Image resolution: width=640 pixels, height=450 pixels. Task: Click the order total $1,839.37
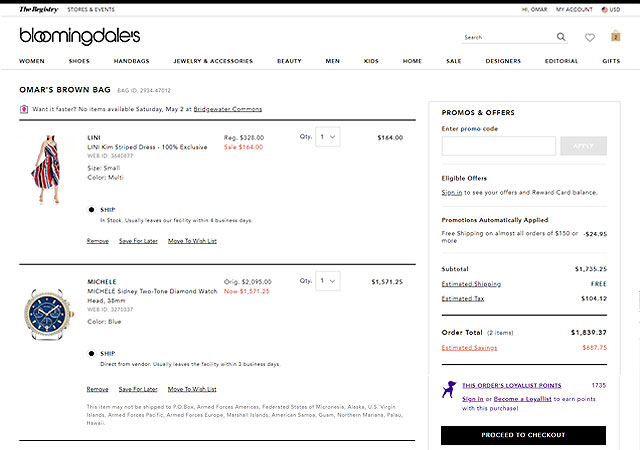[x=589, y=332]
